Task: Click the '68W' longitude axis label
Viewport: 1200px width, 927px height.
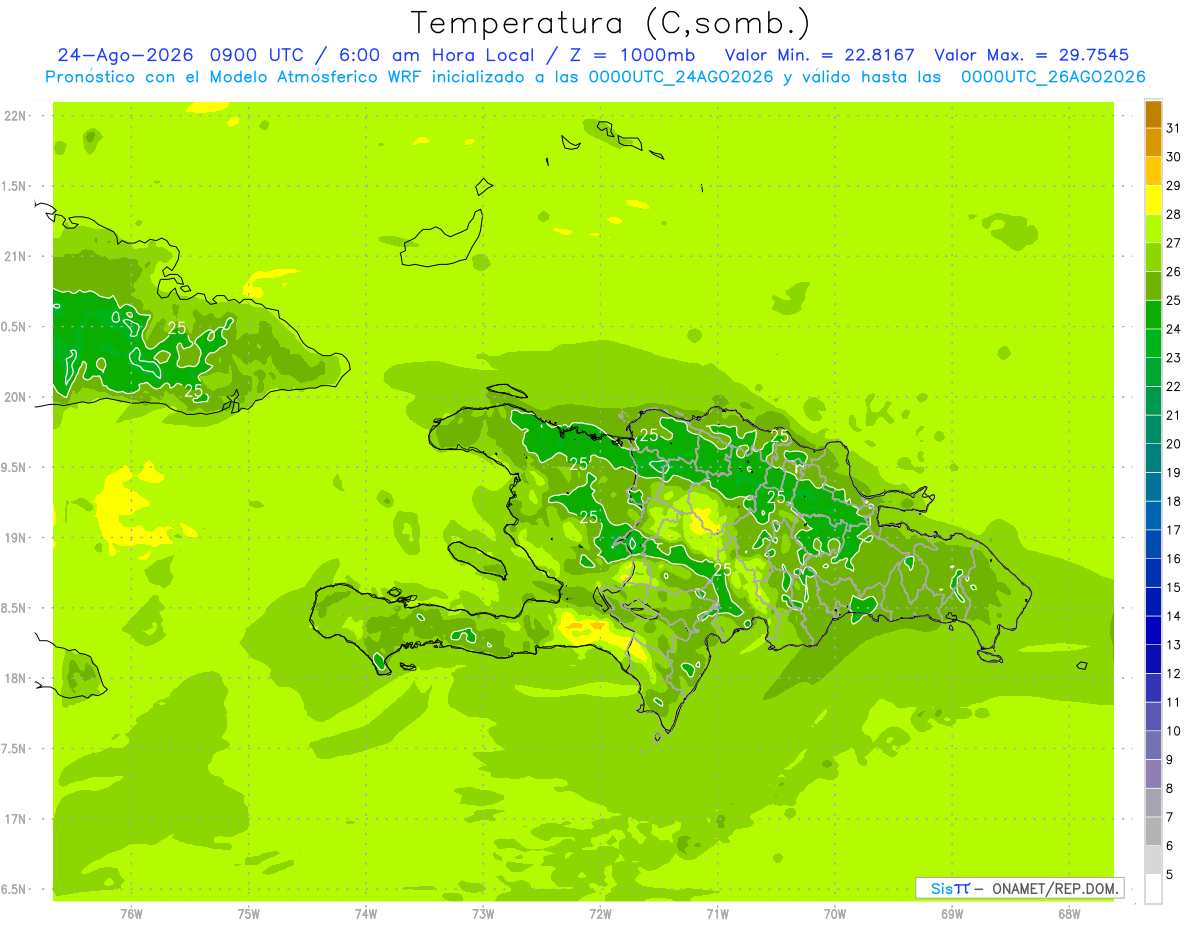Action: 1069,914
